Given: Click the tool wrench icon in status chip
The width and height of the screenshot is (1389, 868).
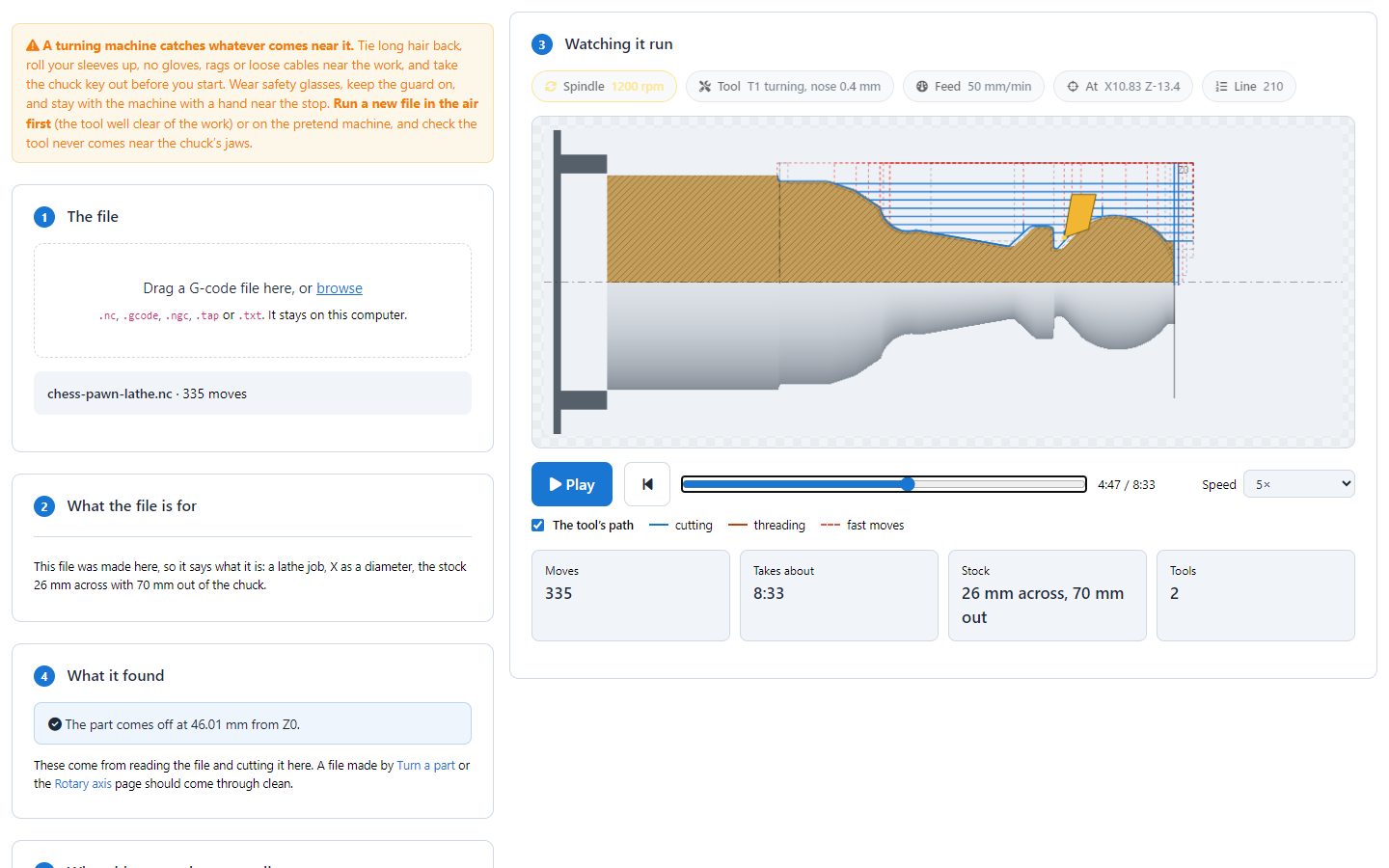Looking at the screenshot, I should point(705,87).
